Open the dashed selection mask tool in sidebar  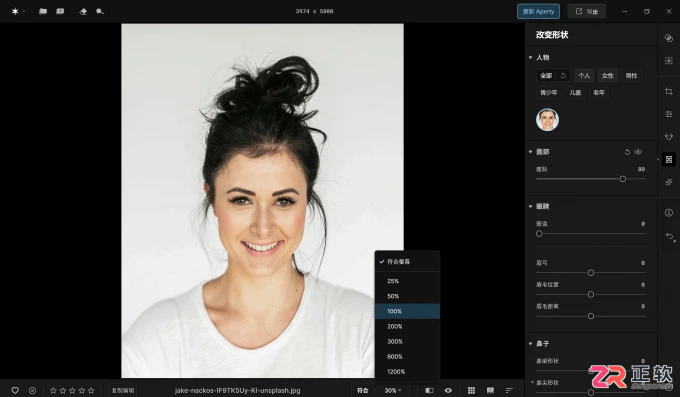669,61
